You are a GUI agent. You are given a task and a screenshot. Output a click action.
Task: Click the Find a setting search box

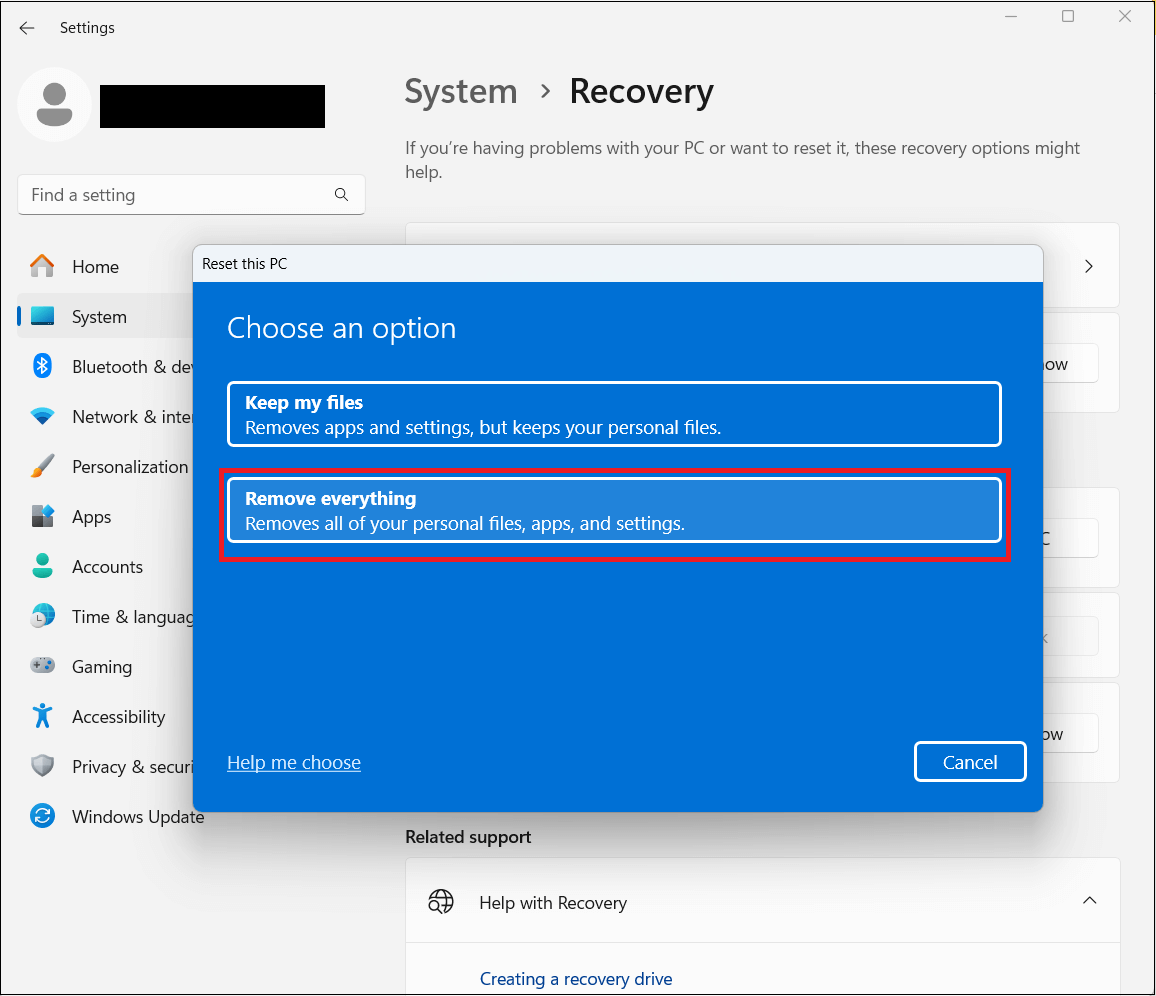coord(191,195)
